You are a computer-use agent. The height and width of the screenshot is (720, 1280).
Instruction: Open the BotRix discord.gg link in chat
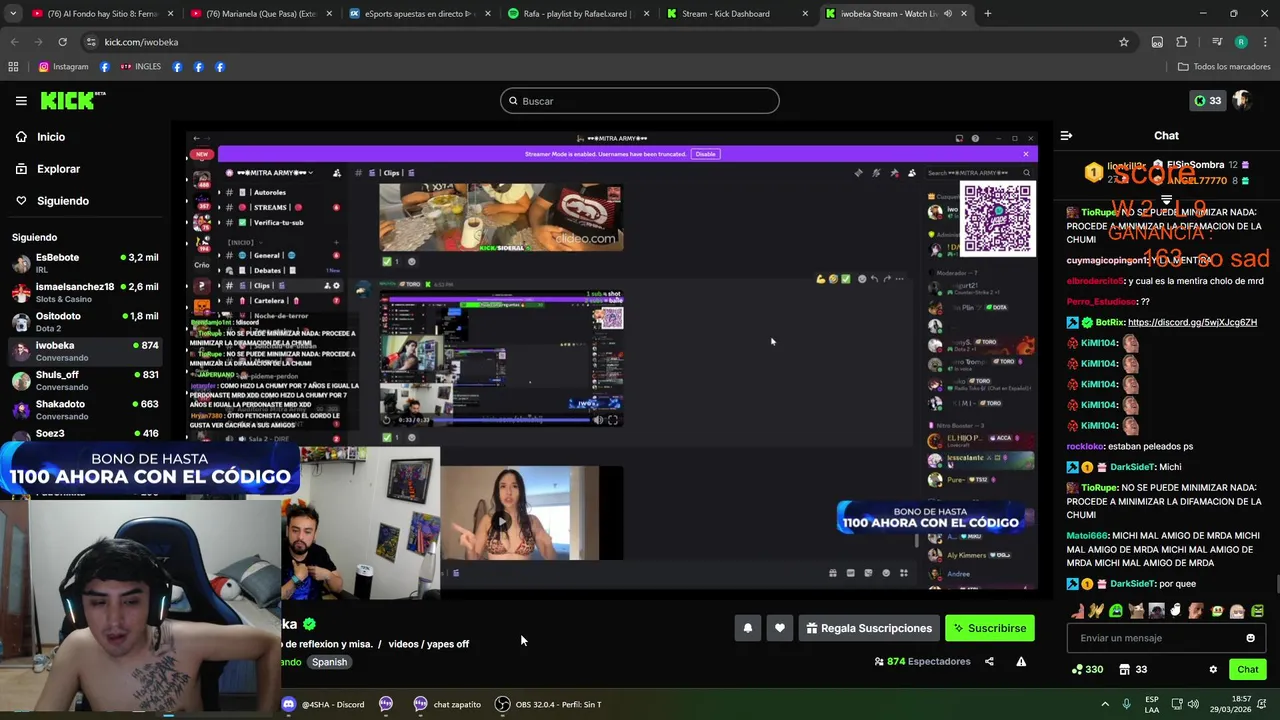(x=1192, y=322)
